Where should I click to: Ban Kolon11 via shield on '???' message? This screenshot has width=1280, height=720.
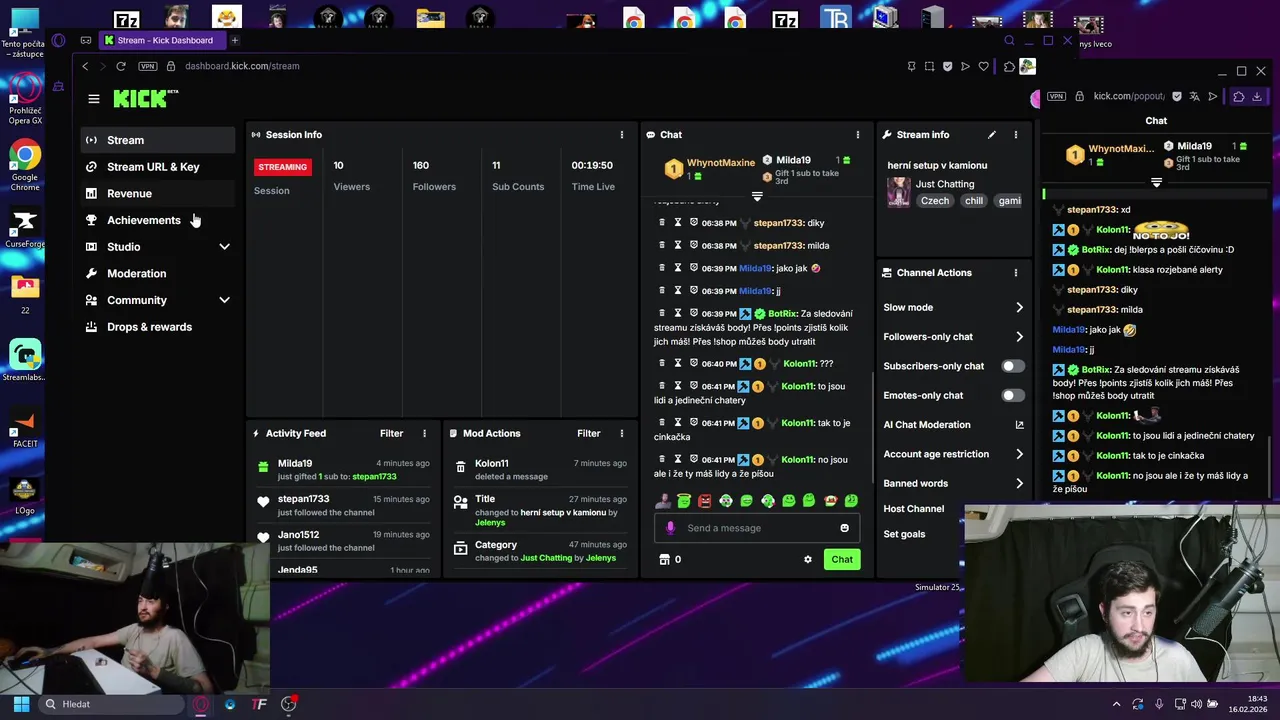click(x=694, y=363)
